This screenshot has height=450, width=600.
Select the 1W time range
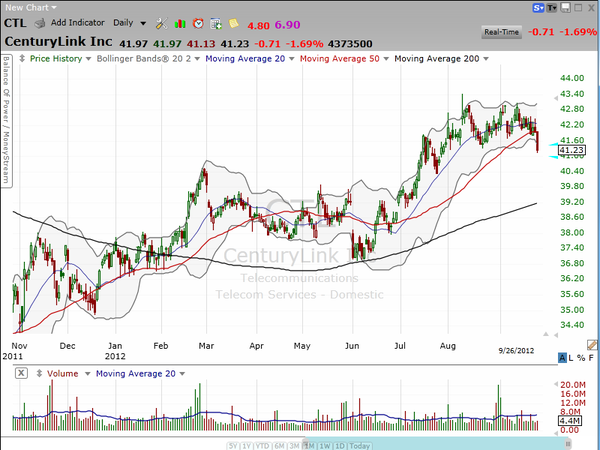(x=324, y=446)
